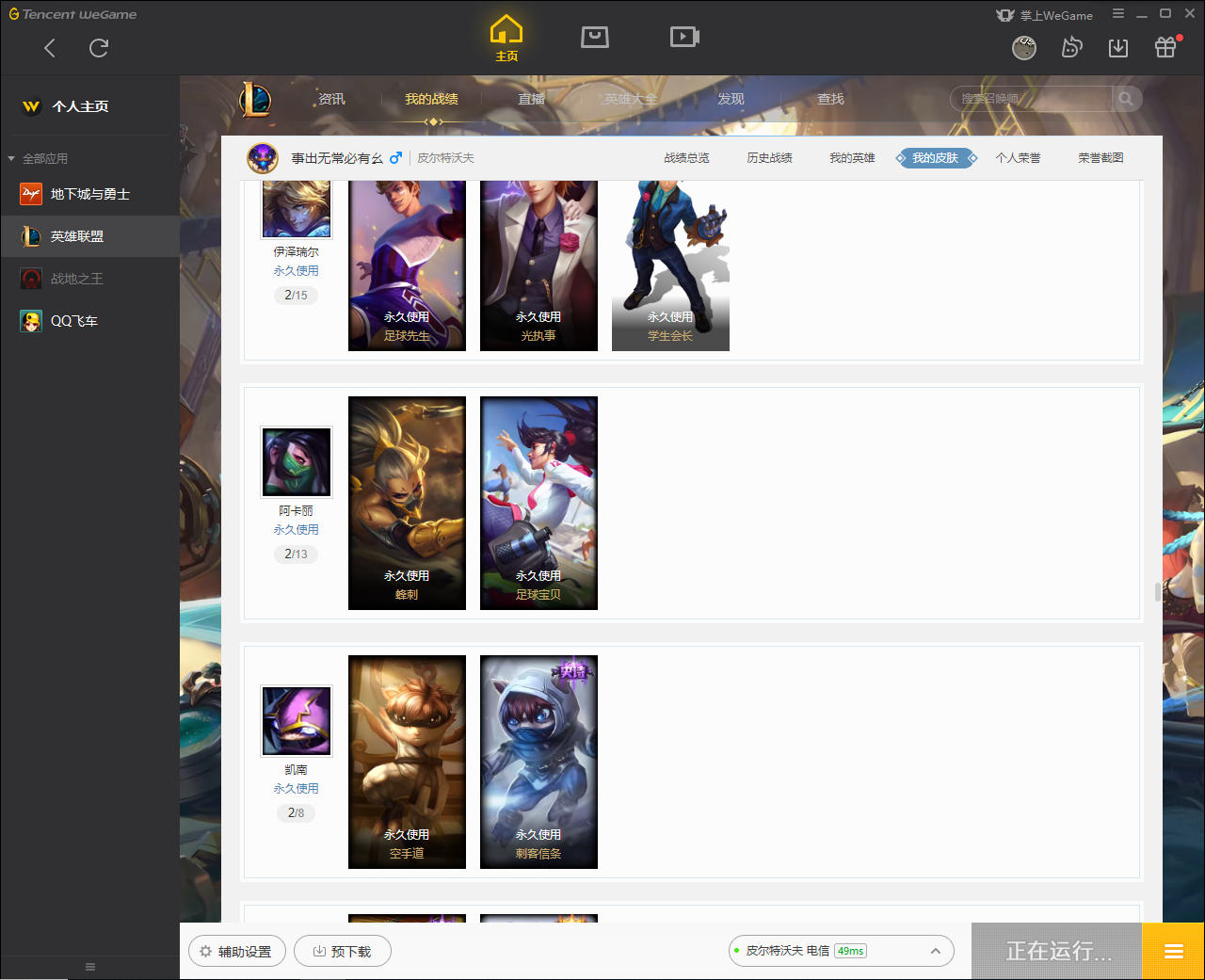Switch to 英雄大全 tab
The height and width of the screenshot is (980, 1205).
[631, 99]
